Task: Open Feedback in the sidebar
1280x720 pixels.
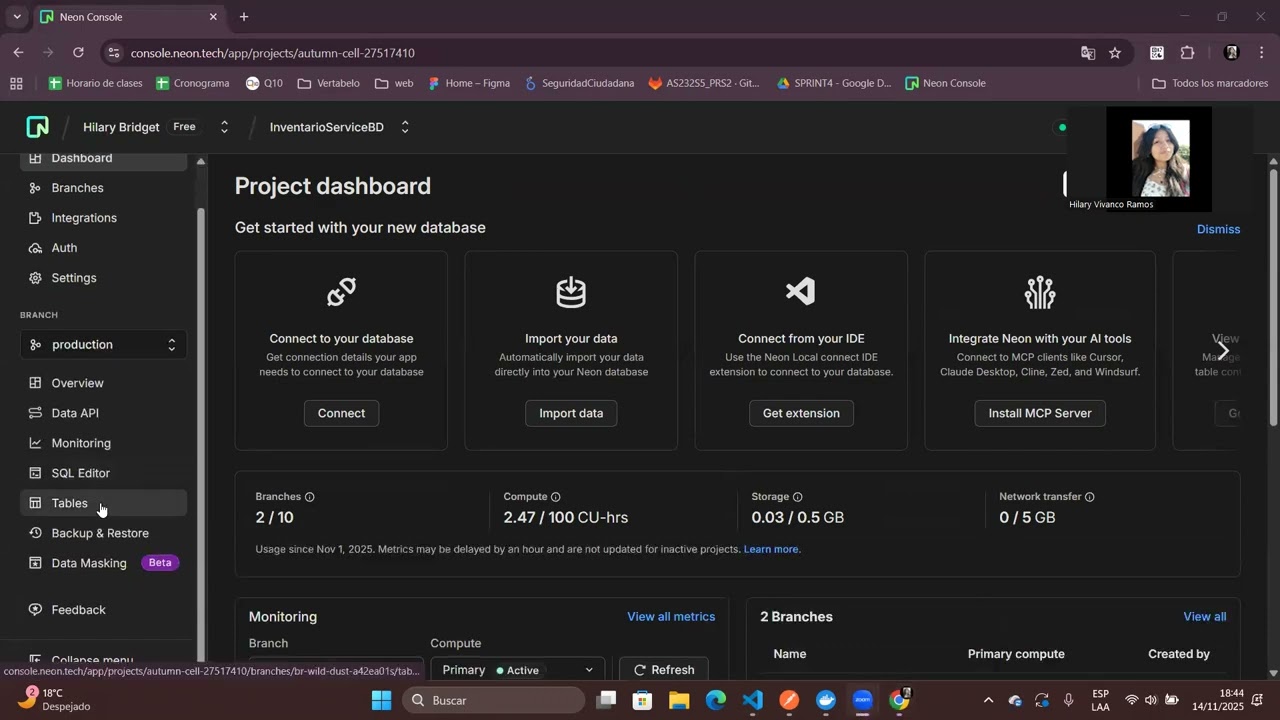Action: click(78, 610)
